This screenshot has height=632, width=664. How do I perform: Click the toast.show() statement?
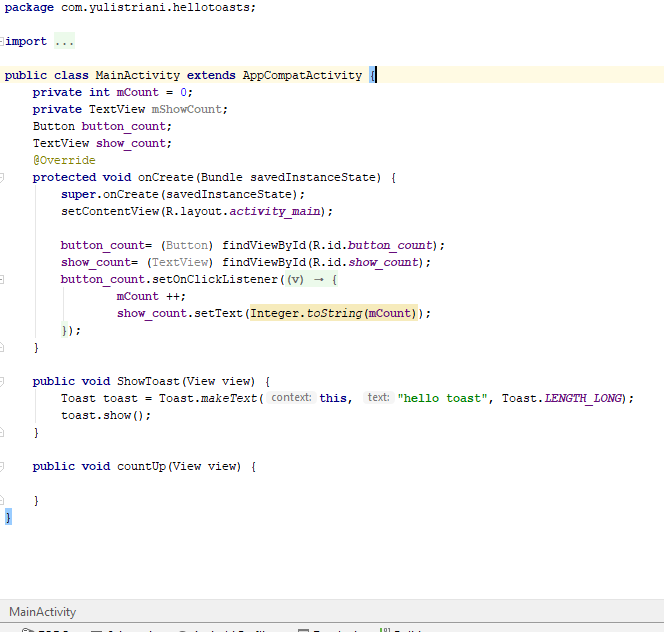point(106,415)
